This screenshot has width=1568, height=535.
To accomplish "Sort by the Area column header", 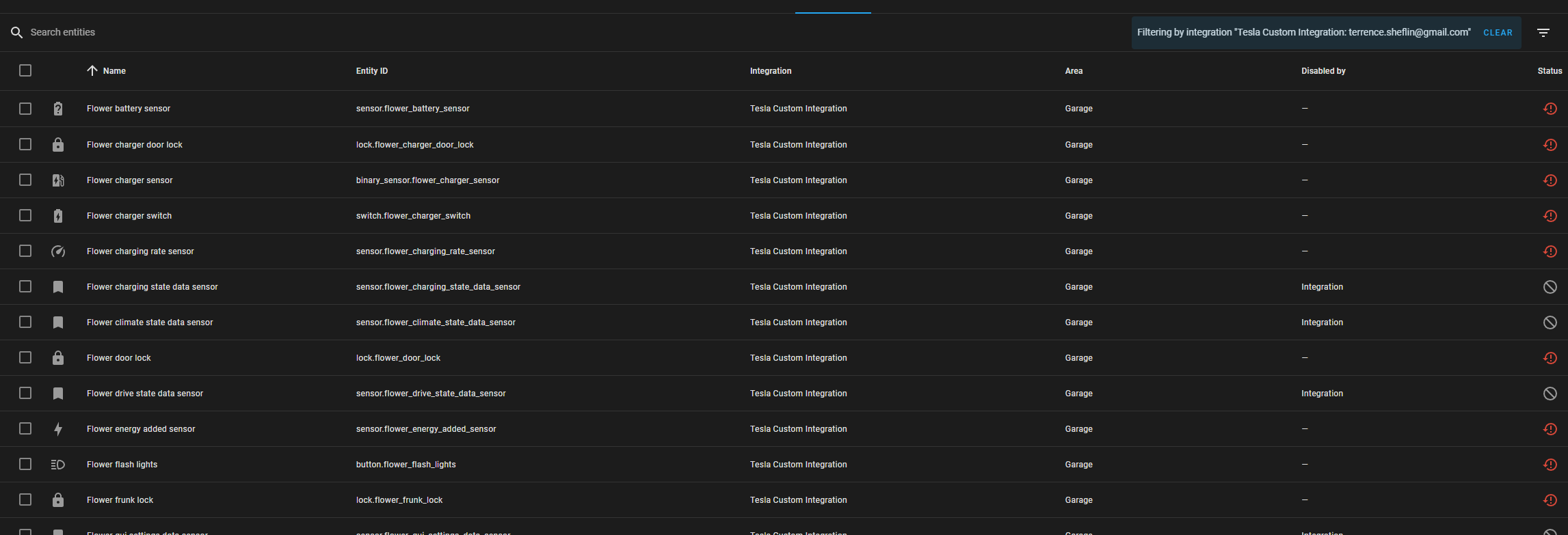I will 1074,71.
